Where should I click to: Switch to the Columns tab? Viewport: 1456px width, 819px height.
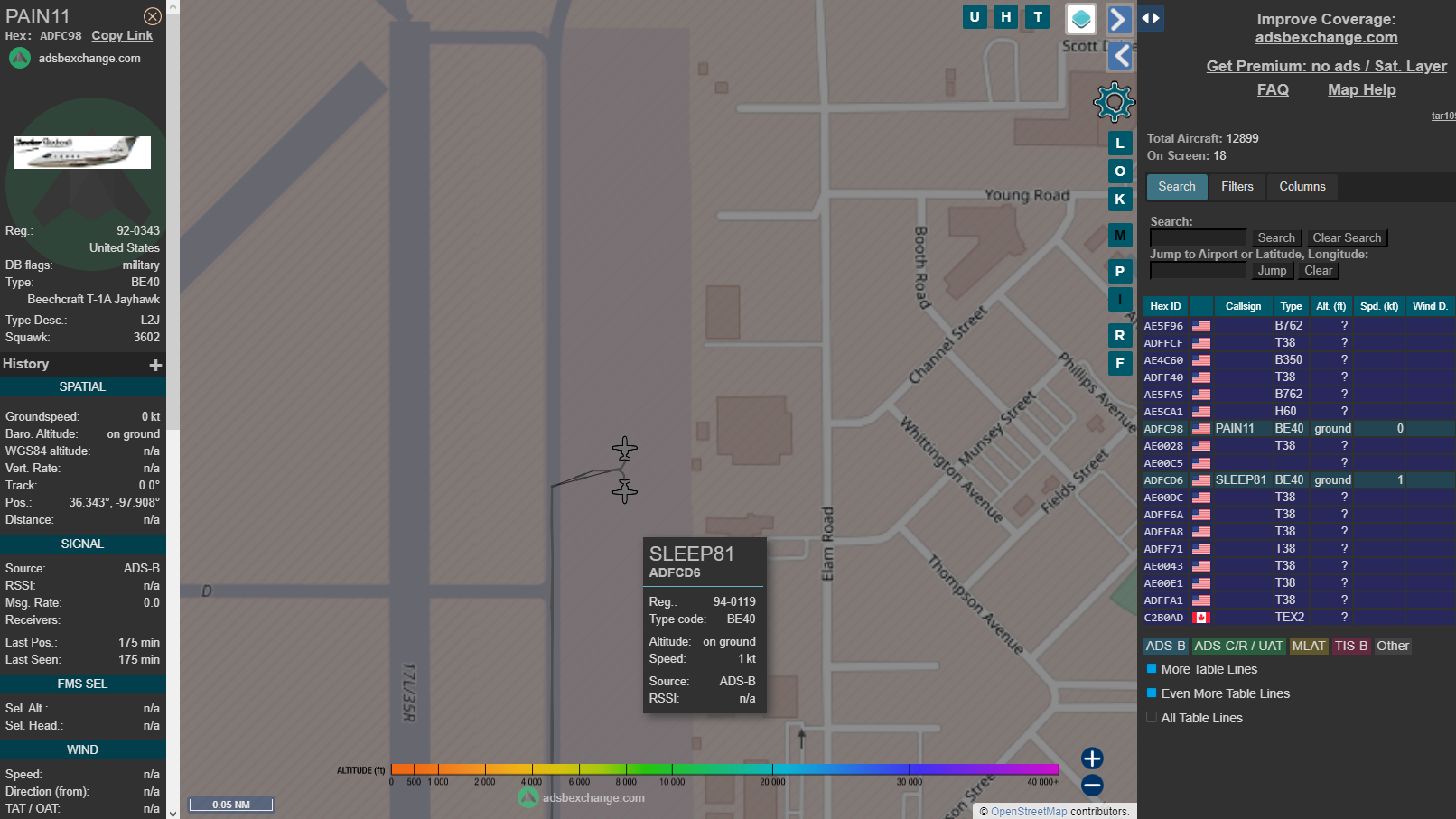pos(1302,187)
